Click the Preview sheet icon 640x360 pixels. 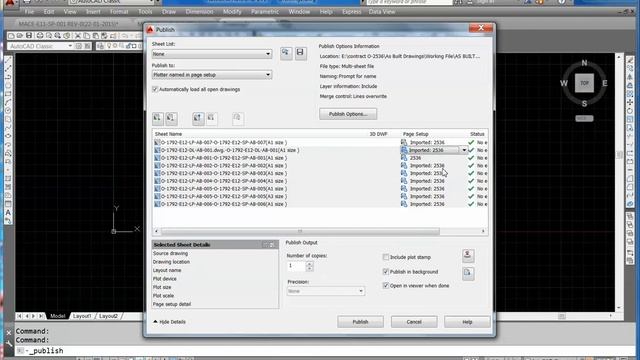point(238,119)
